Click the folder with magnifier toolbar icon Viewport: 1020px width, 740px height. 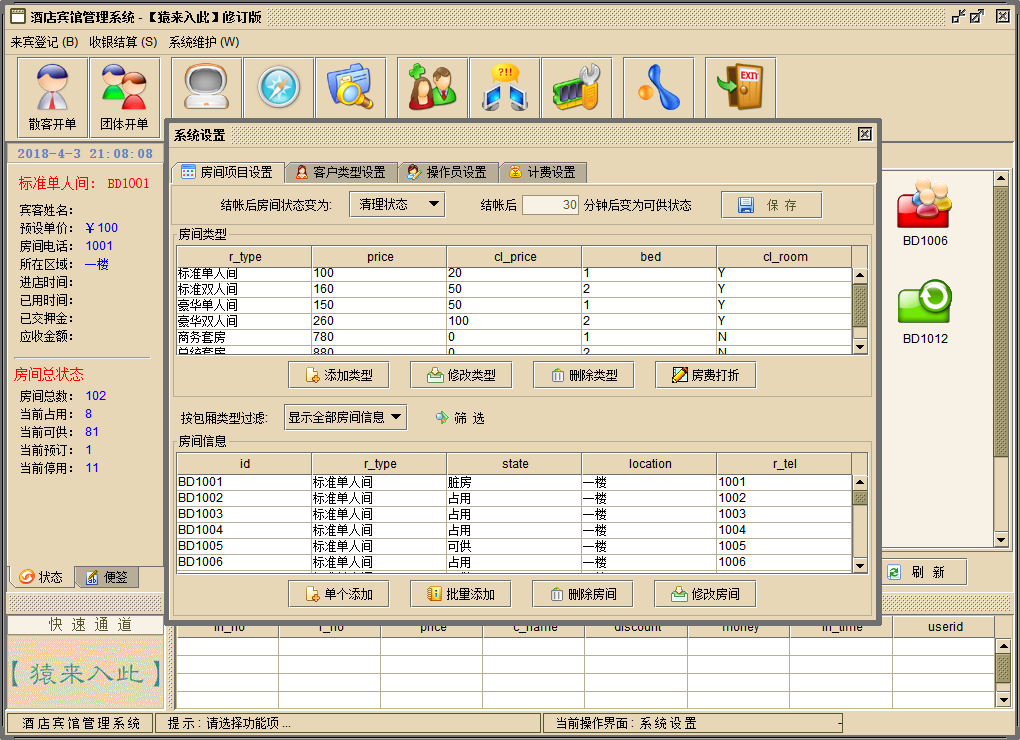point(351,88)
